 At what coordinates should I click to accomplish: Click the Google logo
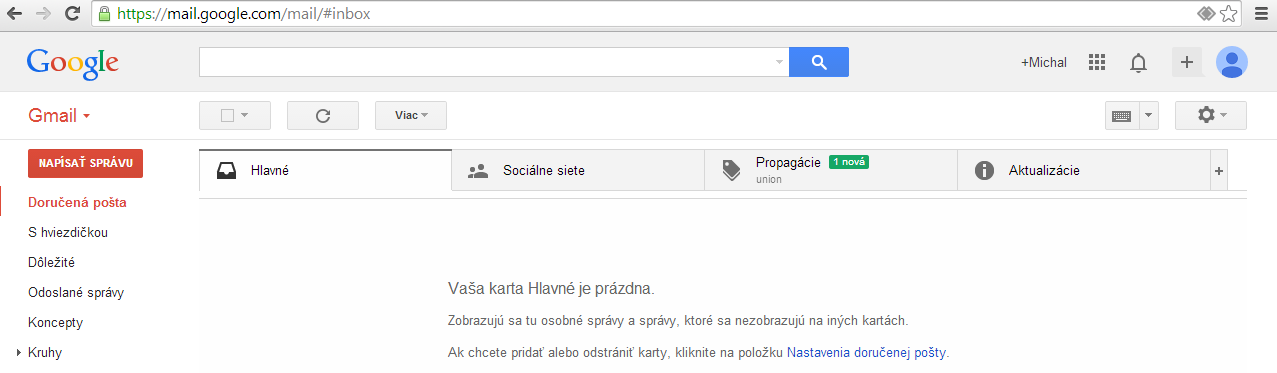(73, 63)
